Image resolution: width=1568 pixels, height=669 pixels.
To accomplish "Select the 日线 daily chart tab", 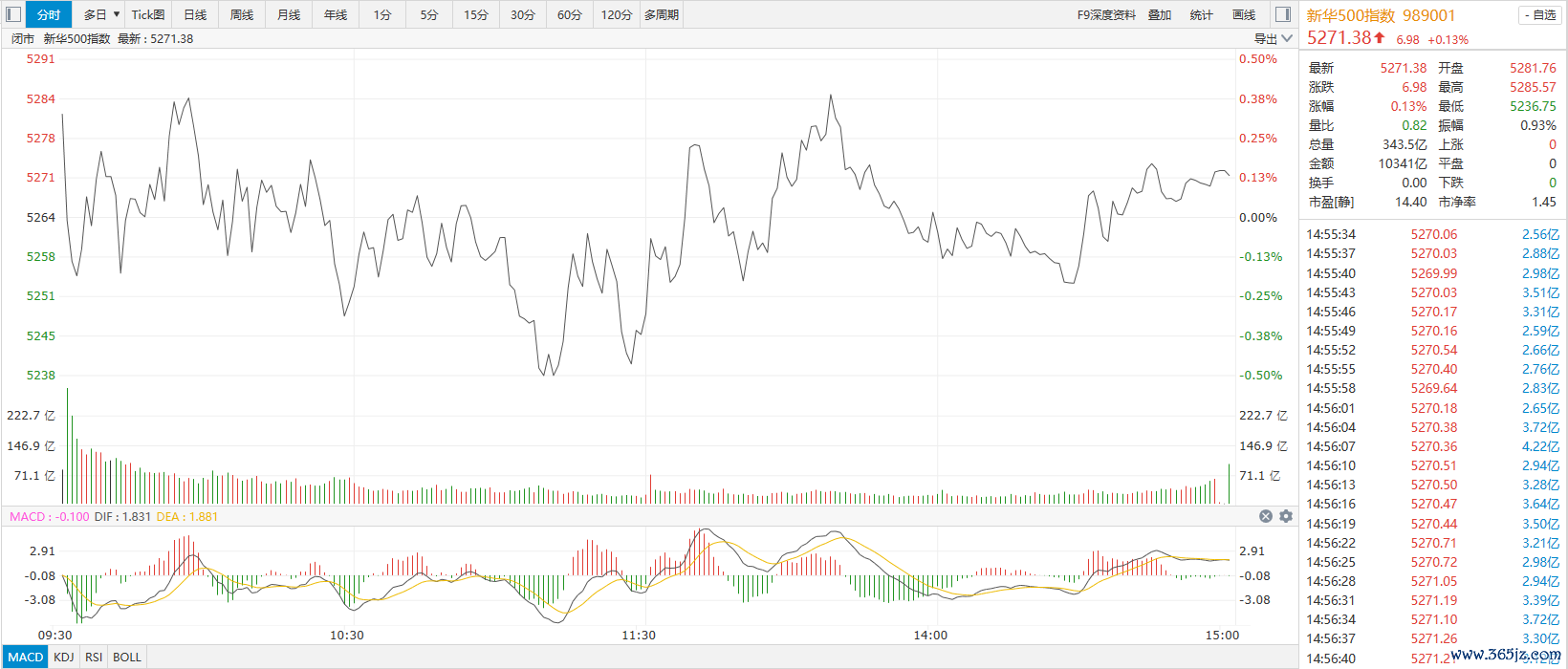I will tap(195, 14).
